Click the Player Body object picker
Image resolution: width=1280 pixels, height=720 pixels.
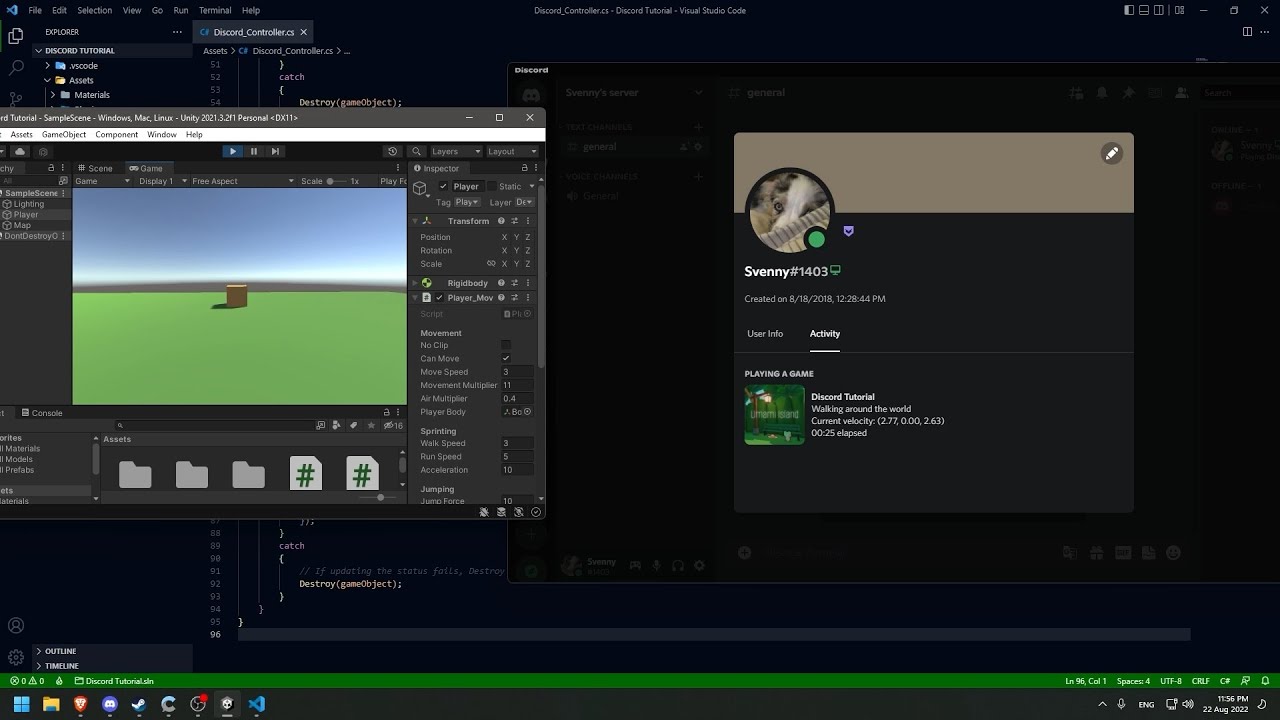[527, 411]
